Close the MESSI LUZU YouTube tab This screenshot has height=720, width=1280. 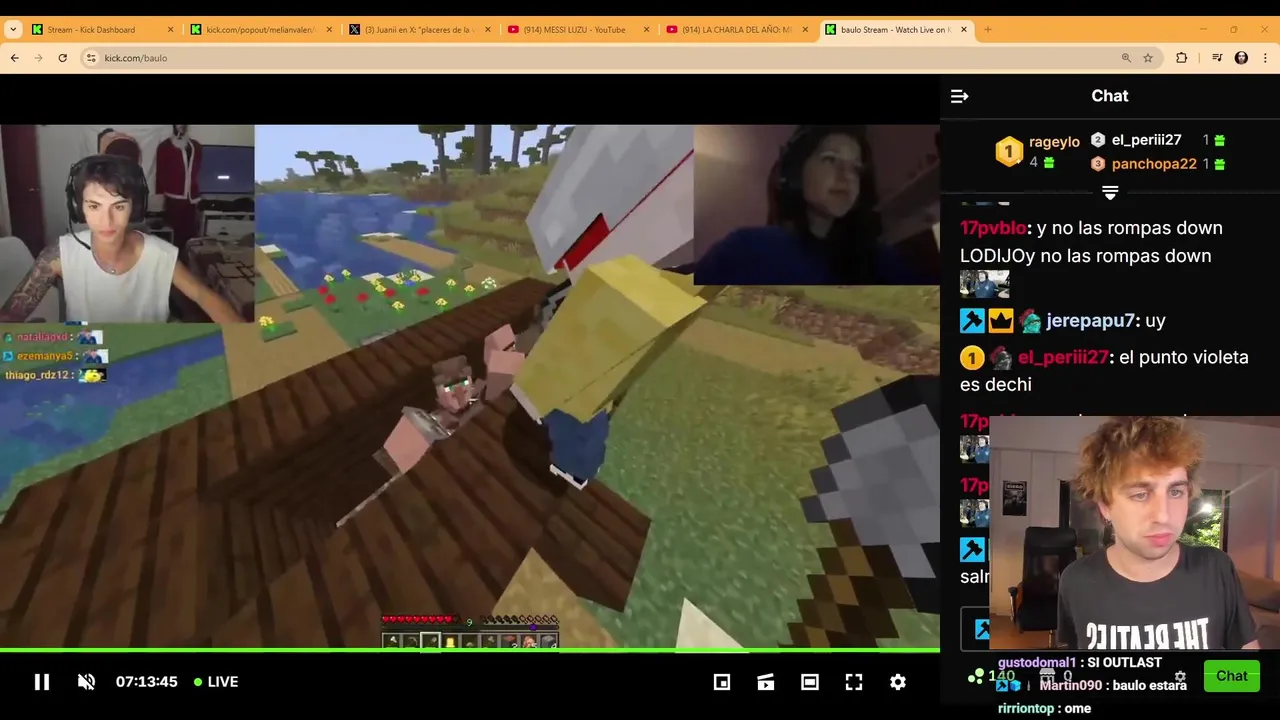(x=646, y=30)
